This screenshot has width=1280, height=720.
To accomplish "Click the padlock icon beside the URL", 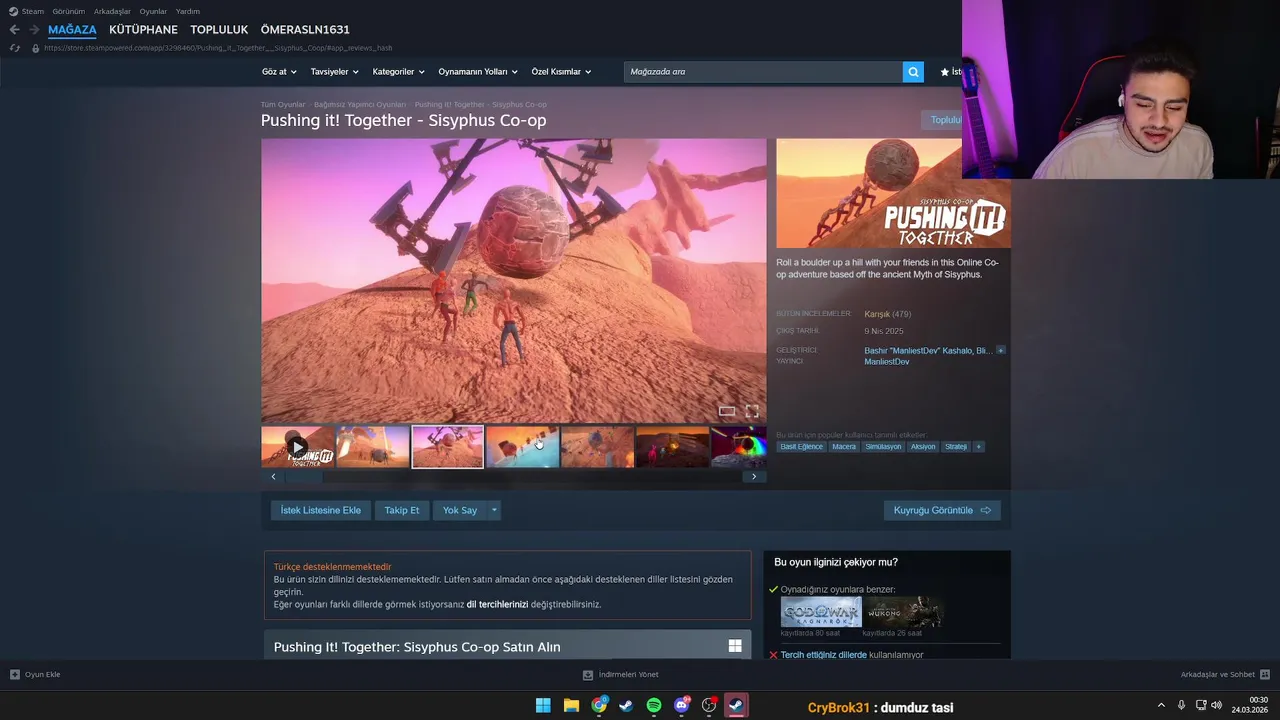I will point(36,48).
